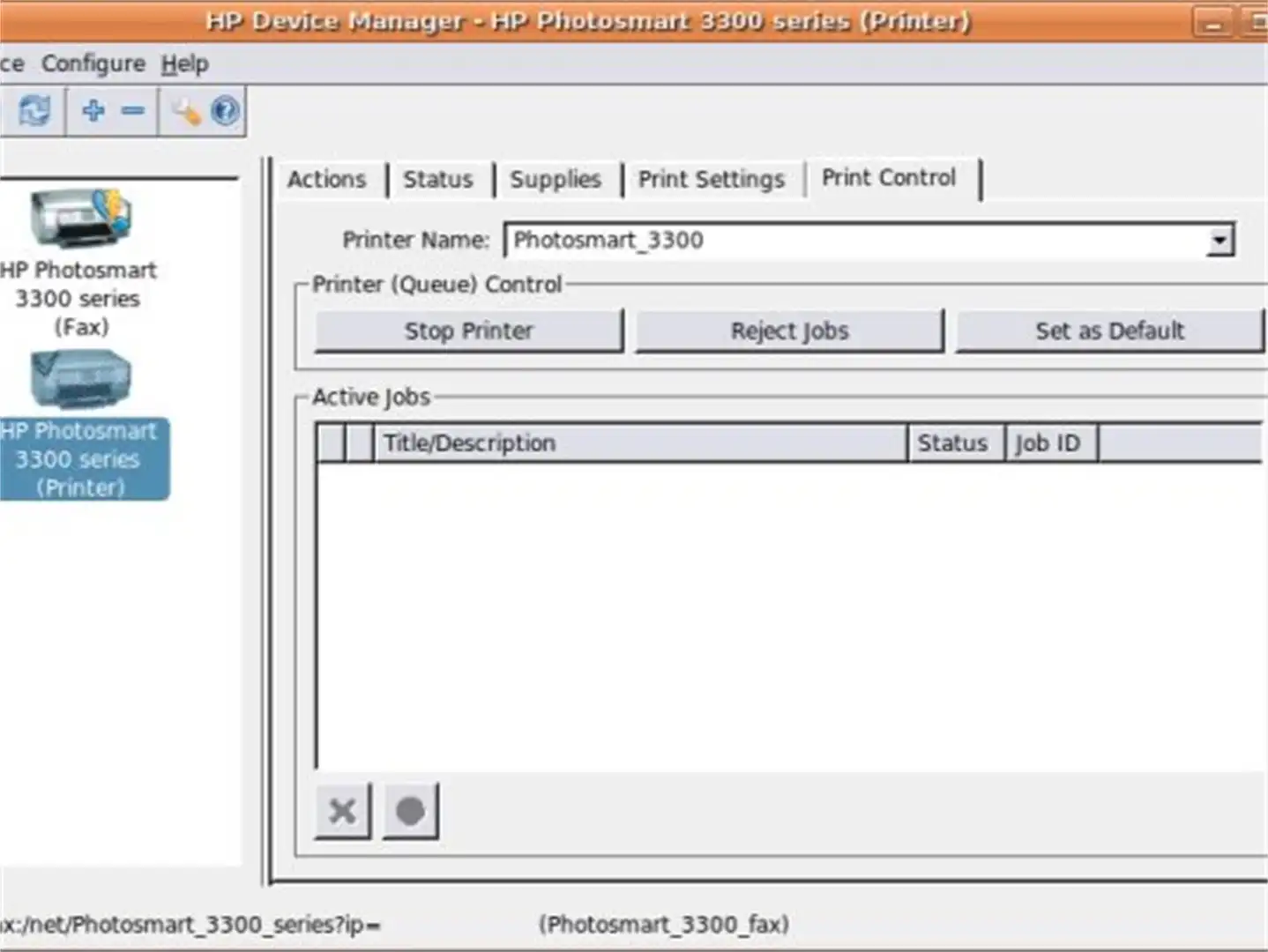The height and width of the screenshot is (952, 1268).
Task: Click the Printer Name field showing Photosmart_3300
Action: coord(869,240)
